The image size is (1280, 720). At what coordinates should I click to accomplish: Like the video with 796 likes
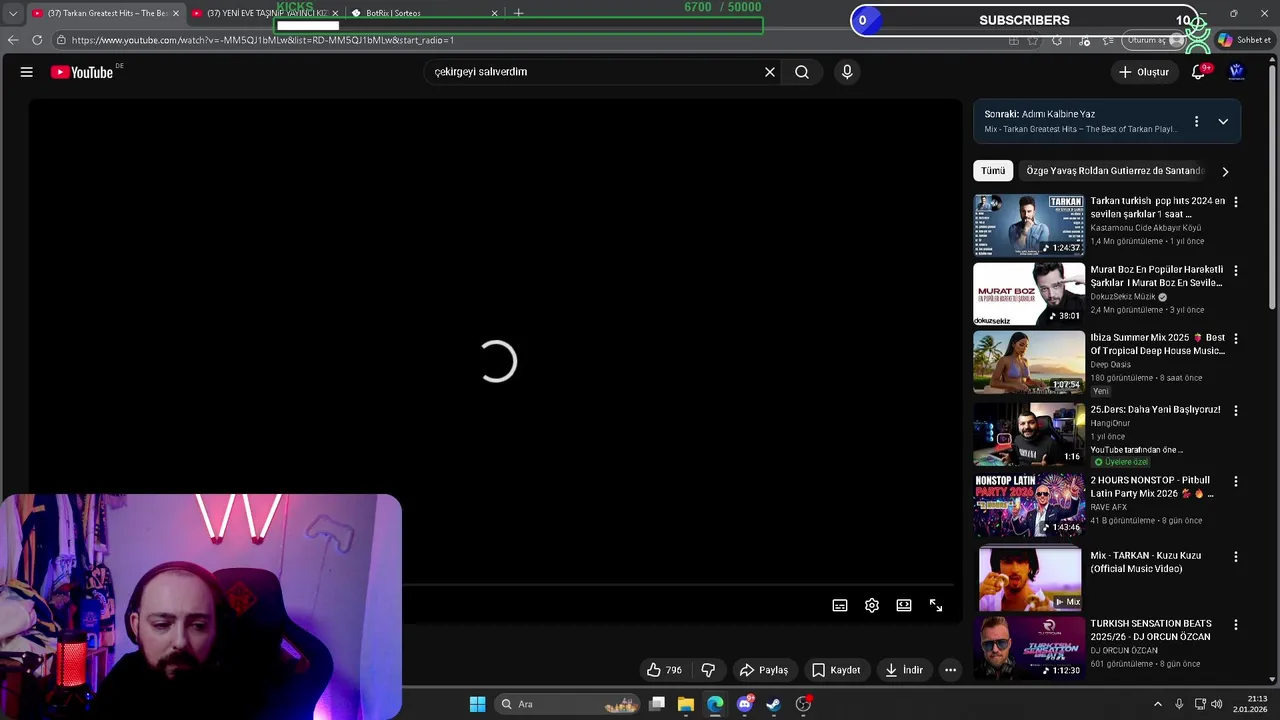[x=664, y=670]
